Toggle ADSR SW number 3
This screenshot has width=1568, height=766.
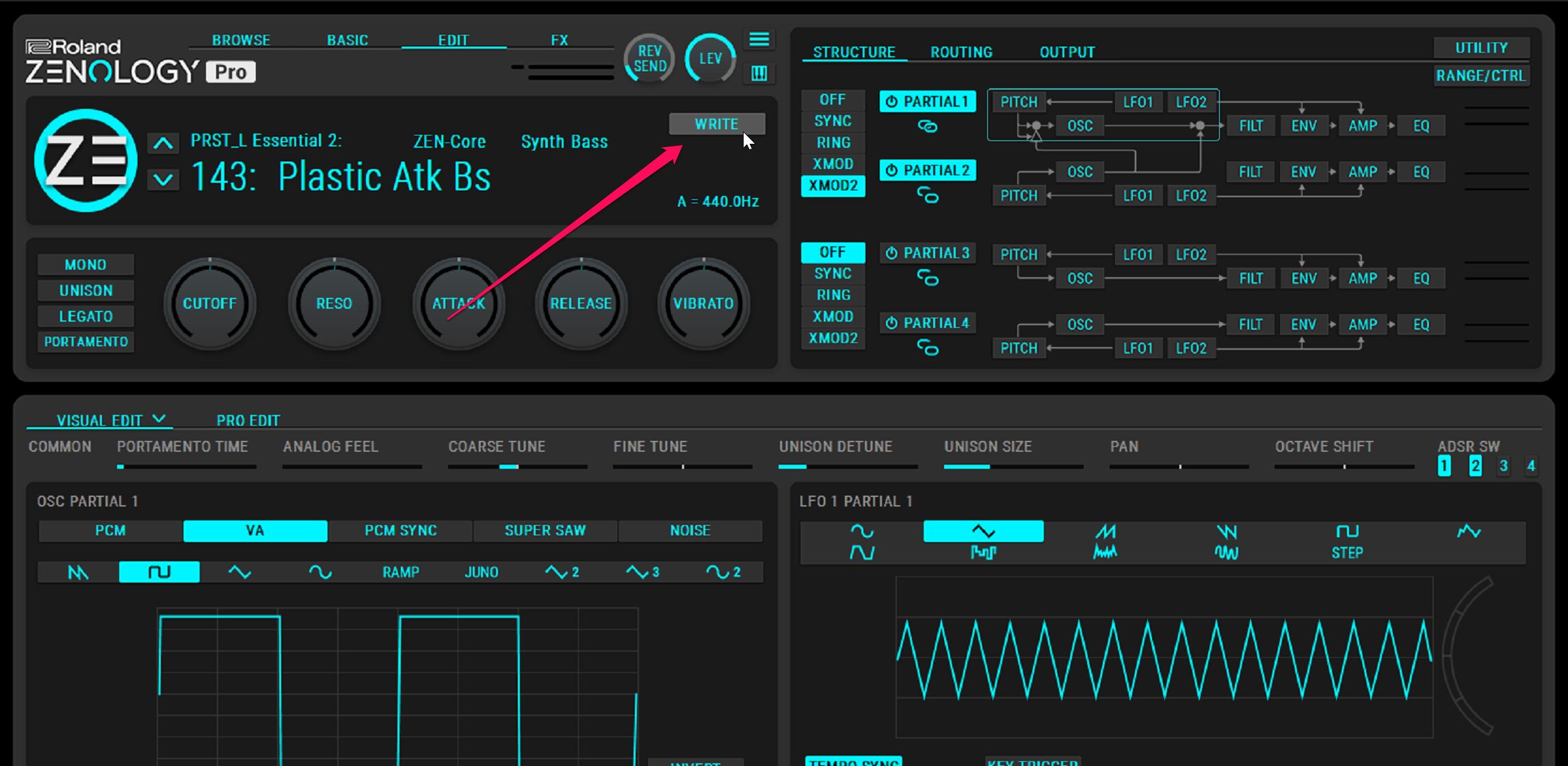(x=1503, y=466)
